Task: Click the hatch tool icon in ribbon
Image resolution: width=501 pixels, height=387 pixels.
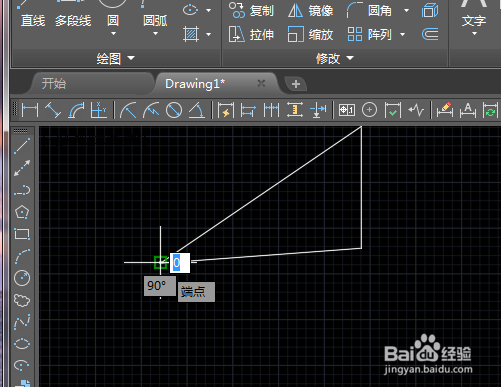Action: pos(191,34)
